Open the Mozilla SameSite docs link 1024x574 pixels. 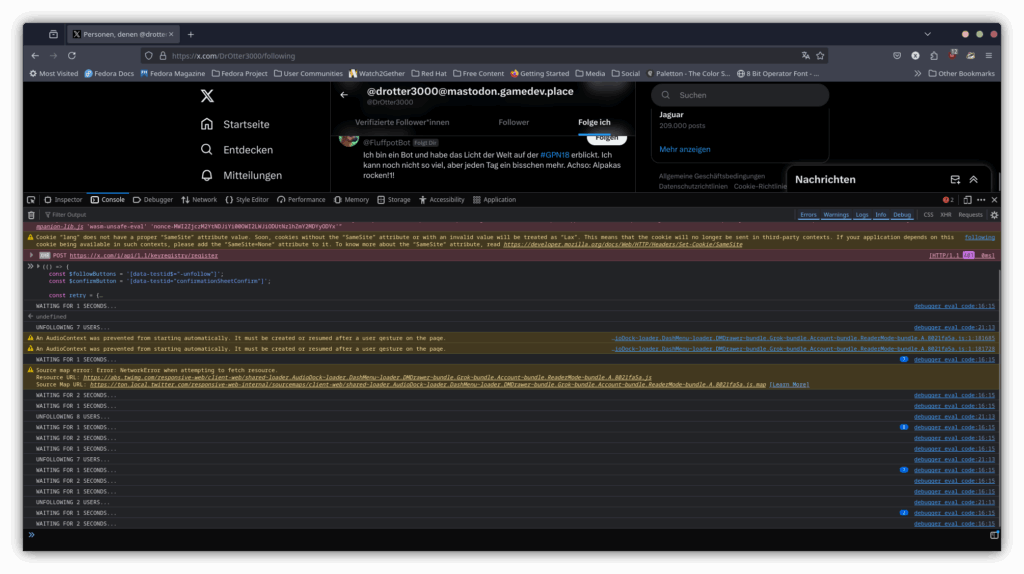coord(622,244)
